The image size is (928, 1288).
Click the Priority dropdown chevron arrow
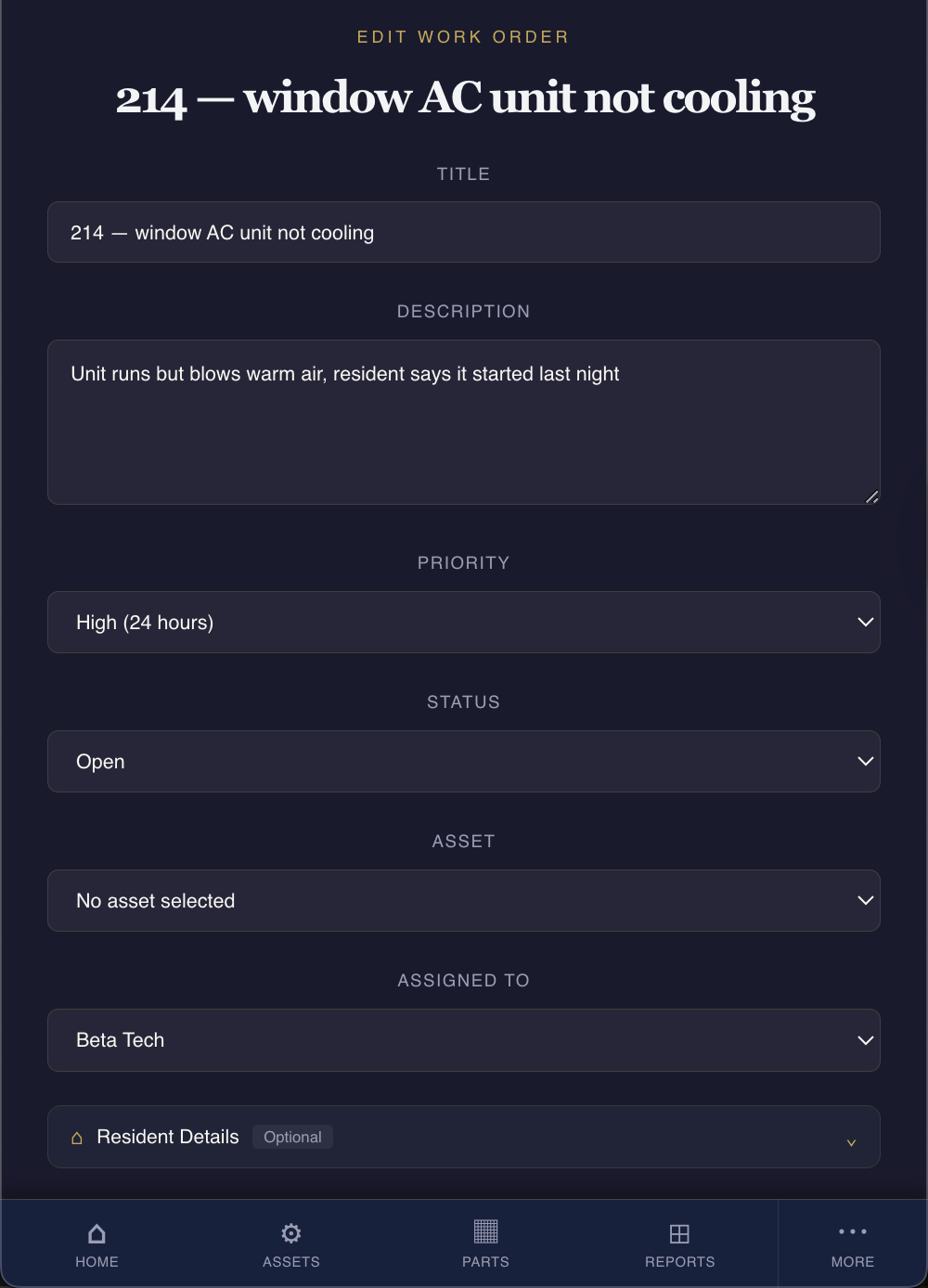click(x=866, y=622)
